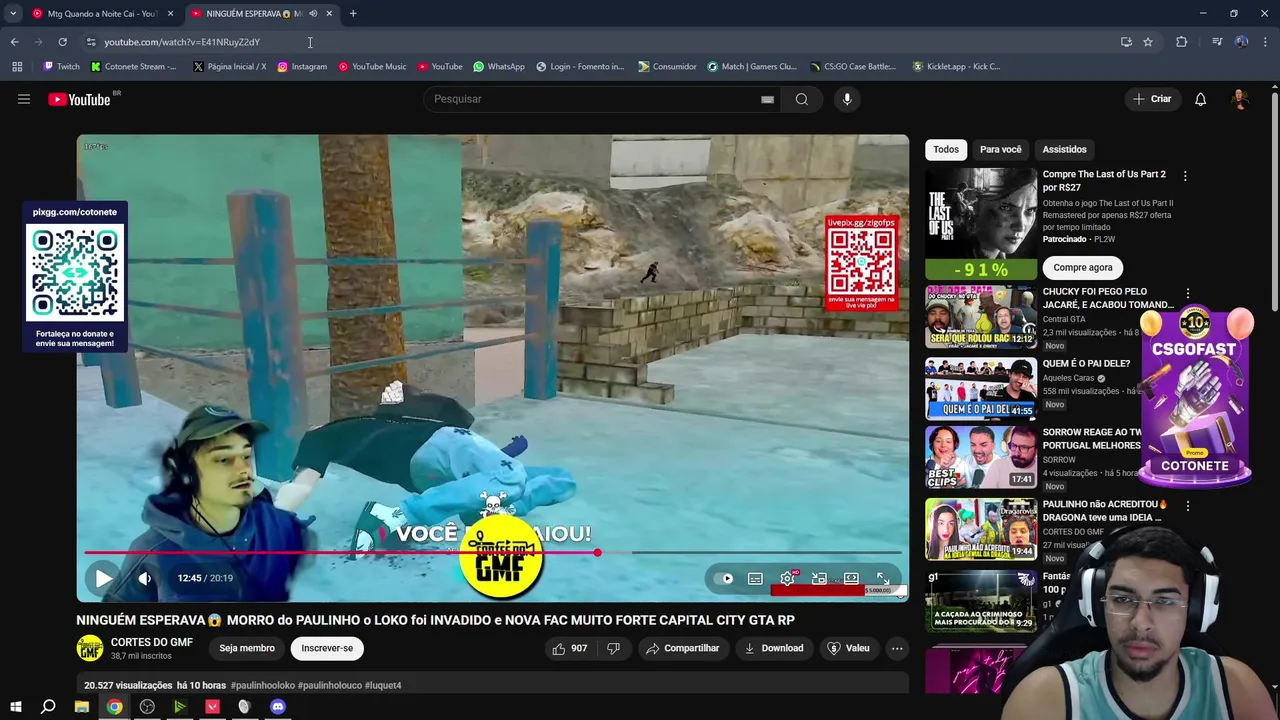Toggle subtitles/closed captions in the player

point(755,578)
